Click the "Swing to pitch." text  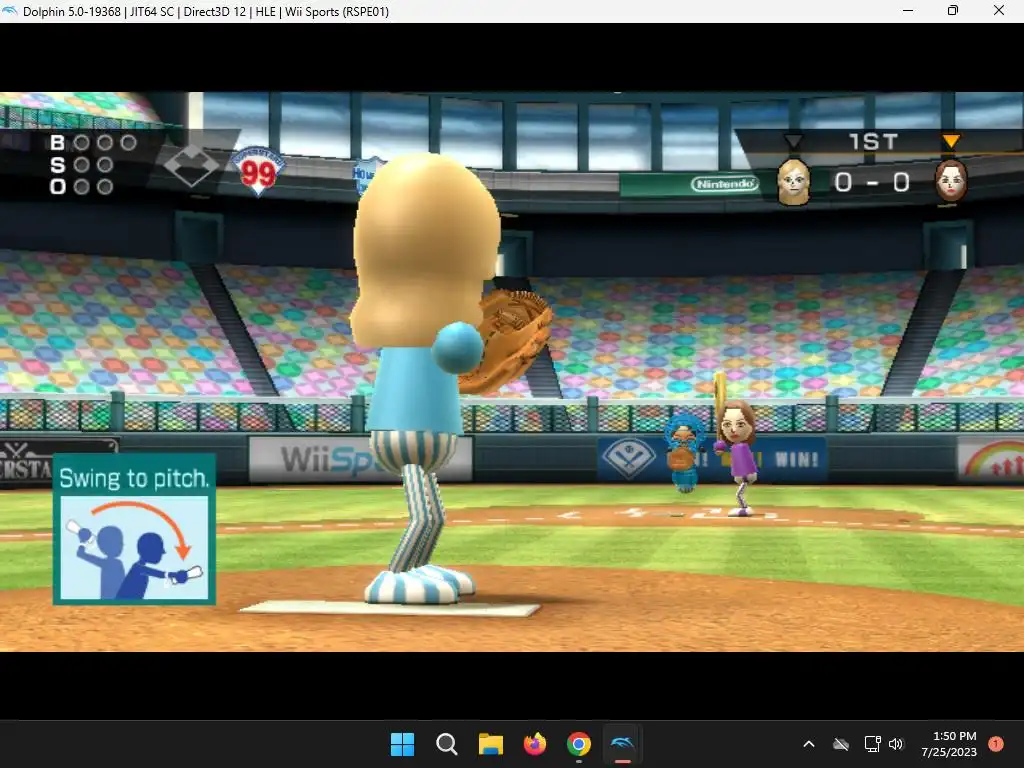135,478
